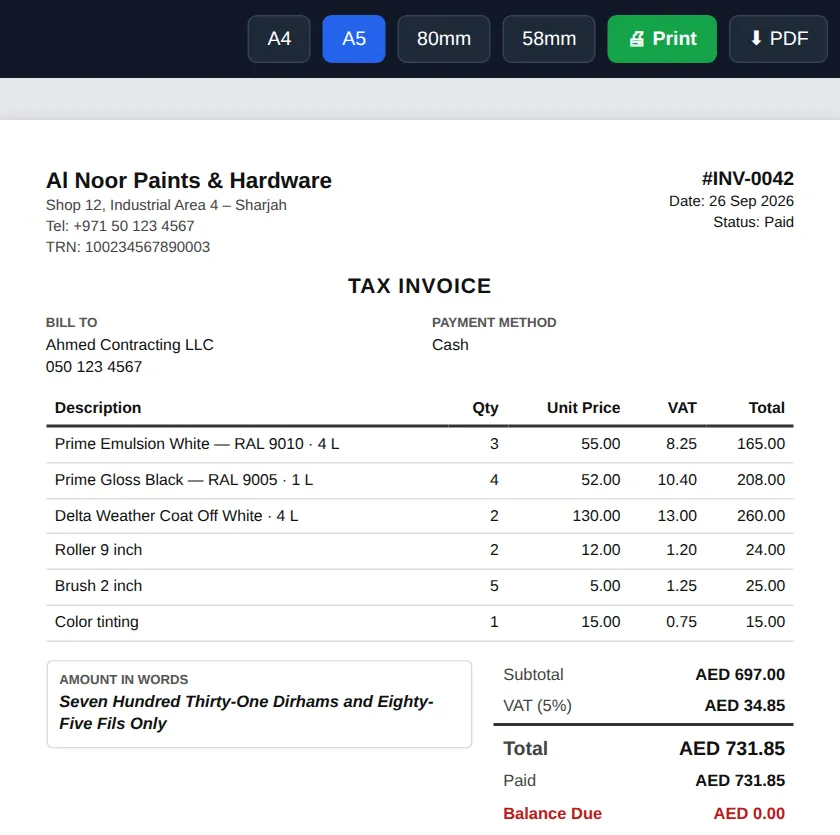Image resolution: width=840 pixels, height=835 pixels.
Task: Click the VAT column header
Action: tap(682, 408)
